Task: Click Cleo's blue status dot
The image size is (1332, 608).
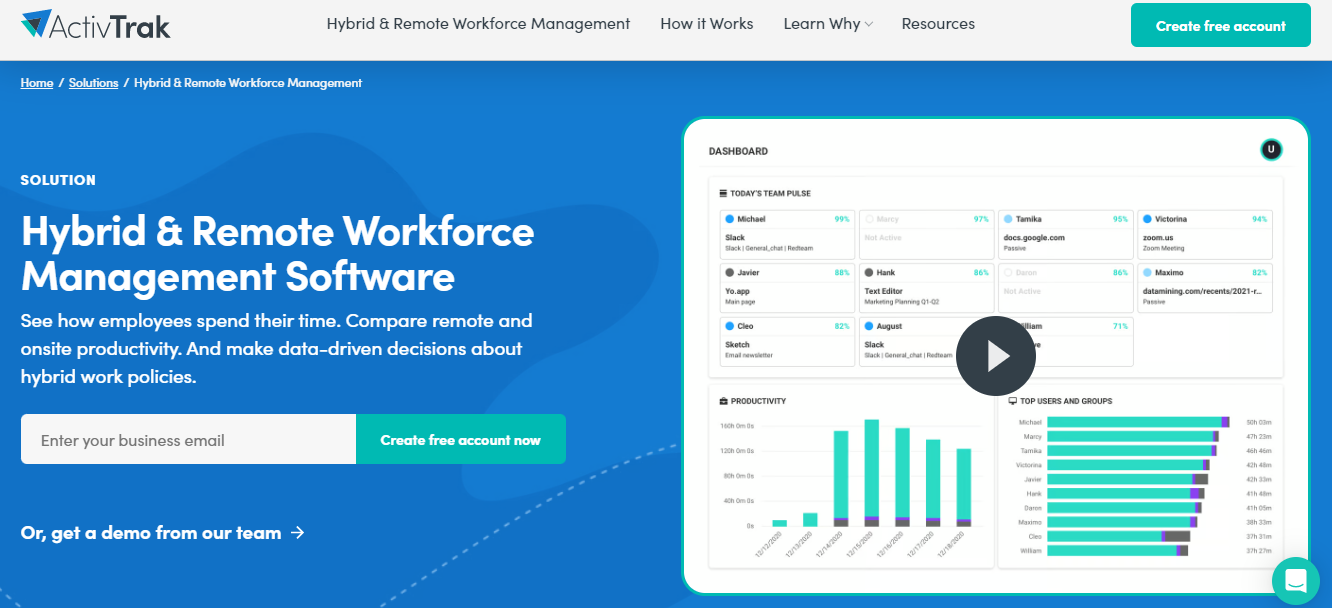Action: tap(730, 326)
